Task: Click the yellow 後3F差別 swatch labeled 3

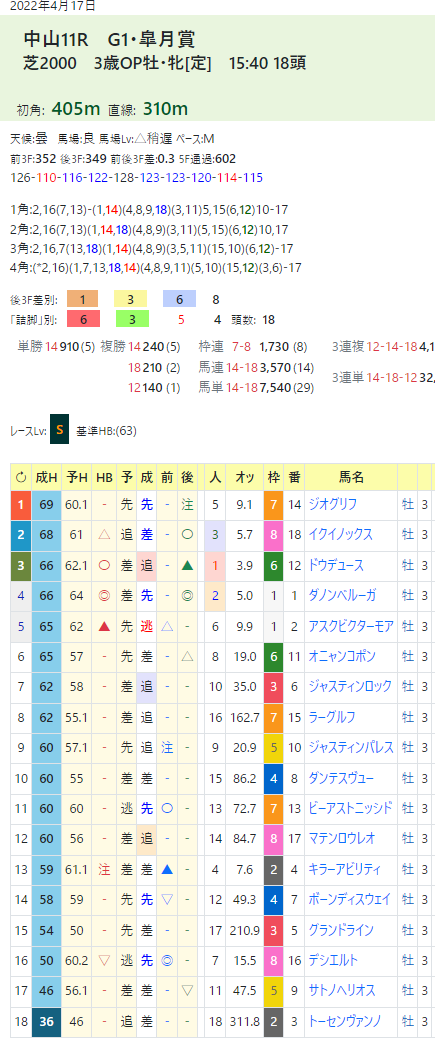Action: (131, 299)
